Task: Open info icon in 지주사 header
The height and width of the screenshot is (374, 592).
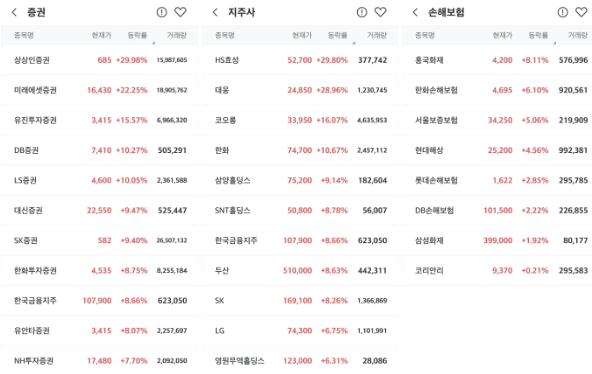Action: 362,12
